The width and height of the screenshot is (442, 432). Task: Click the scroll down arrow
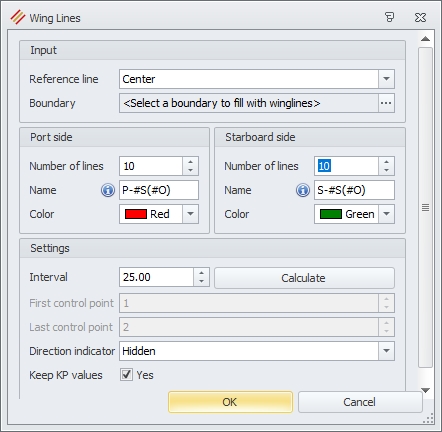(425, 390)
